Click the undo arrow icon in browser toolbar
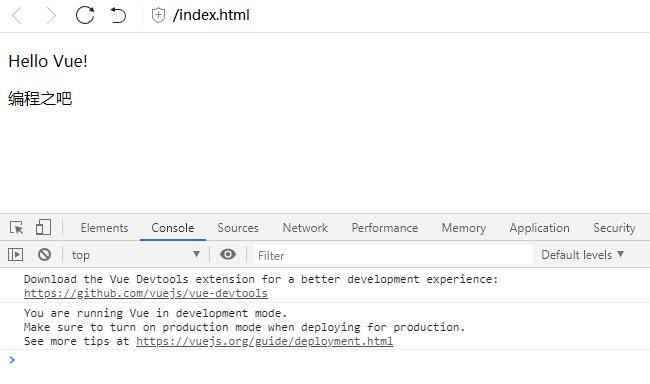This screenshot has height=384, width=650. (x=118, y=15)
